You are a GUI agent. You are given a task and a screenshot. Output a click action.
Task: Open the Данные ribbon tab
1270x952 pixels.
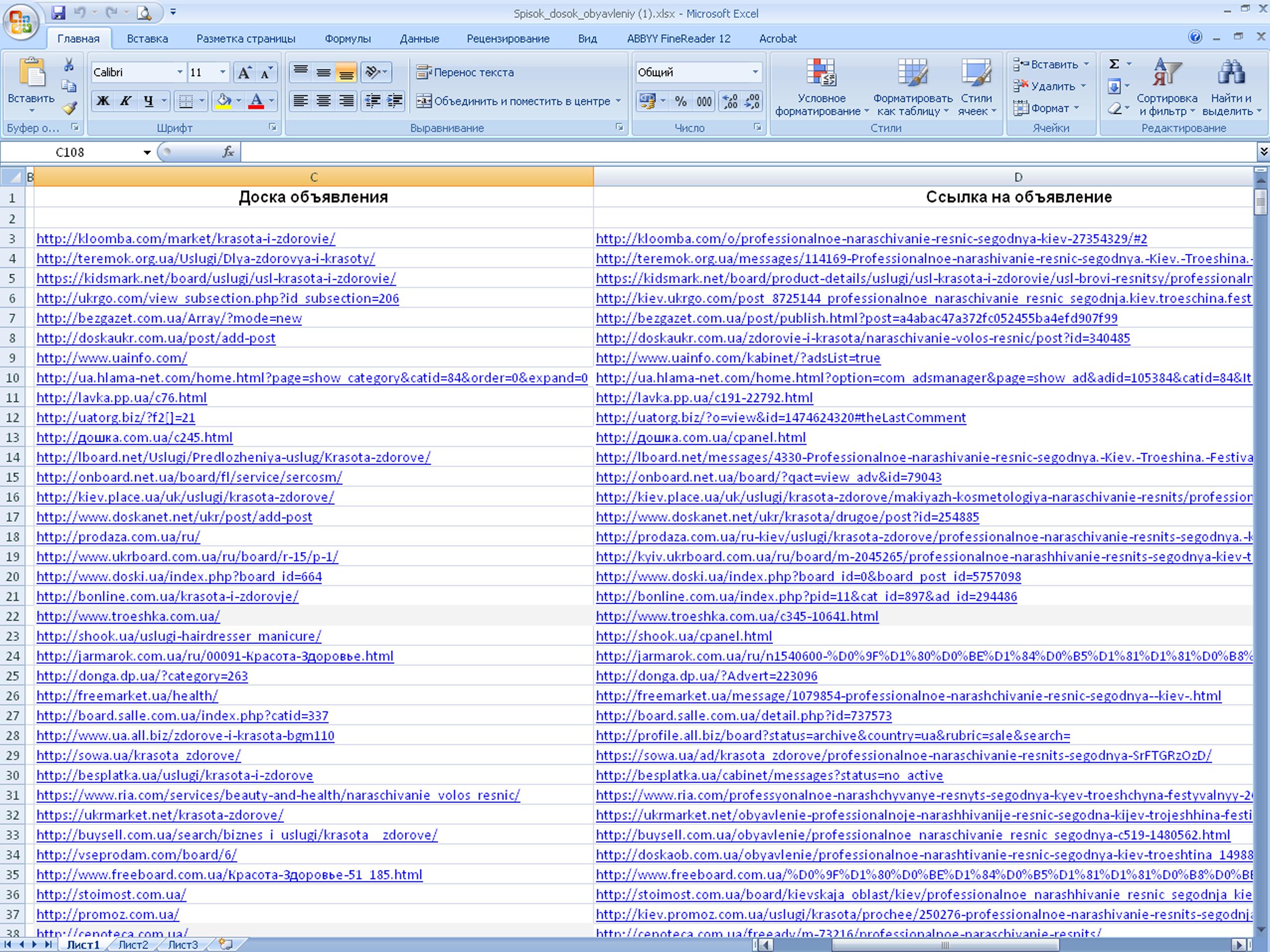419,38
